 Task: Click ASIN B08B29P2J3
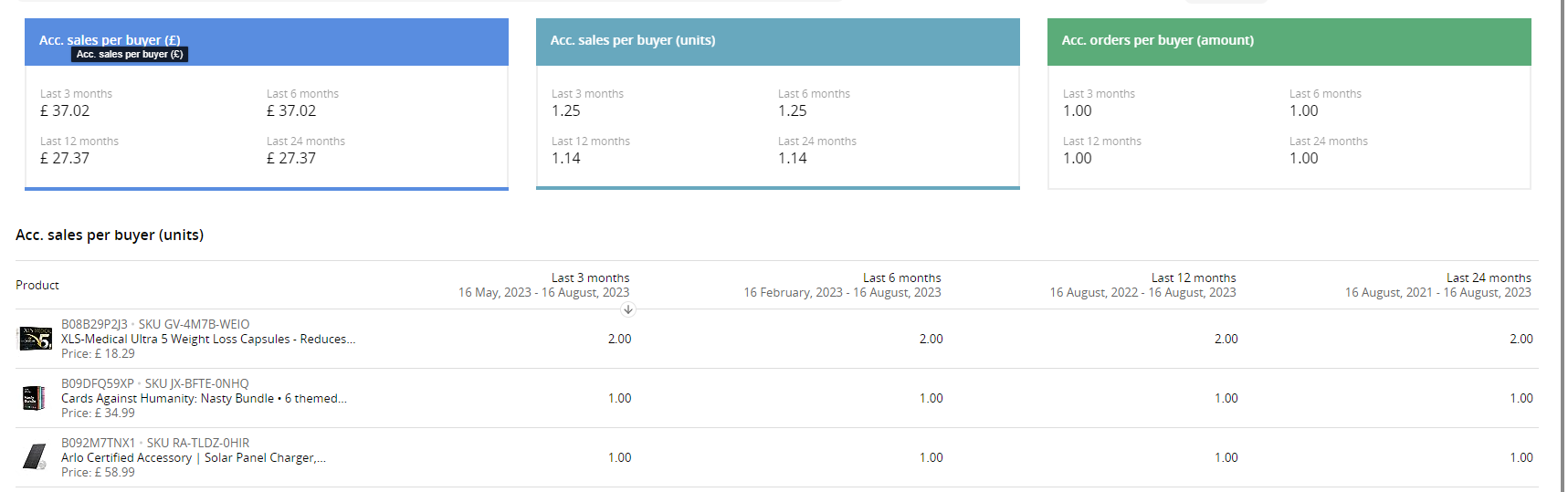(x=94, y=324)
